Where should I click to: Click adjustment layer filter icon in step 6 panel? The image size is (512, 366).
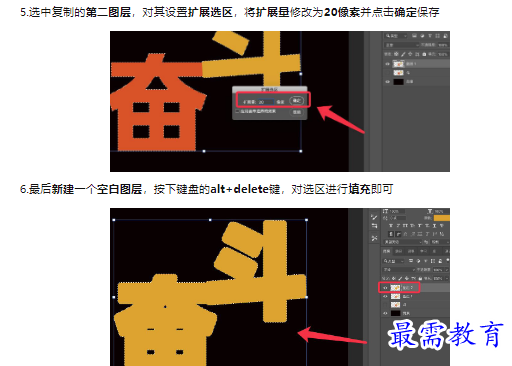coord(418,261)
